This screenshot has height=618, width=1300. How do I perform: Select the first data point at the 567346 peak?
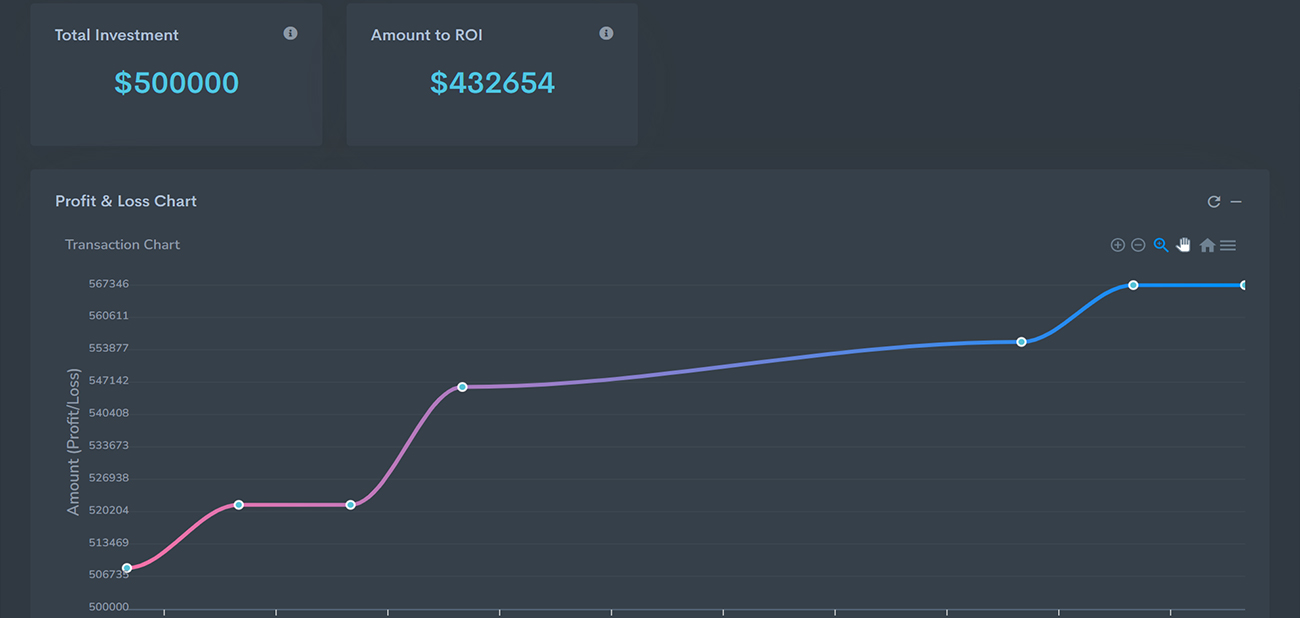pos(1133,285)
